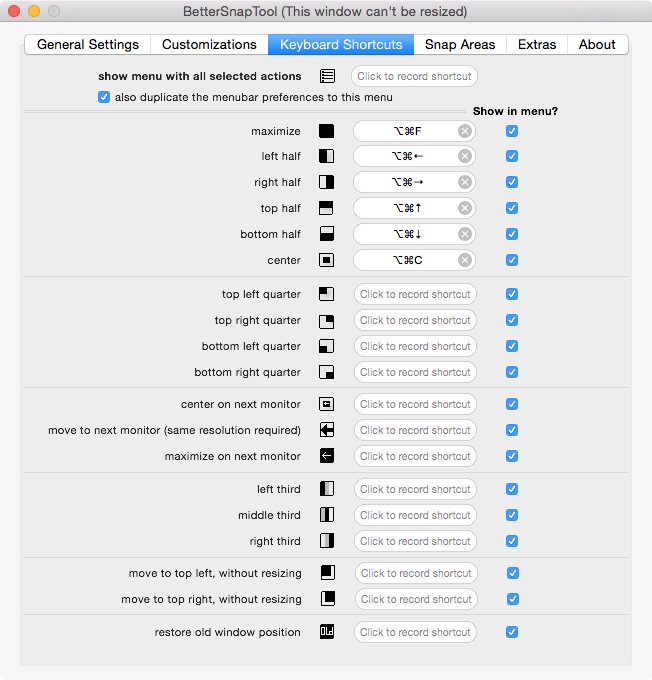652x680 pixels.
Task: Toggle Show in menu for restore old window position
Action: (512, 632)
